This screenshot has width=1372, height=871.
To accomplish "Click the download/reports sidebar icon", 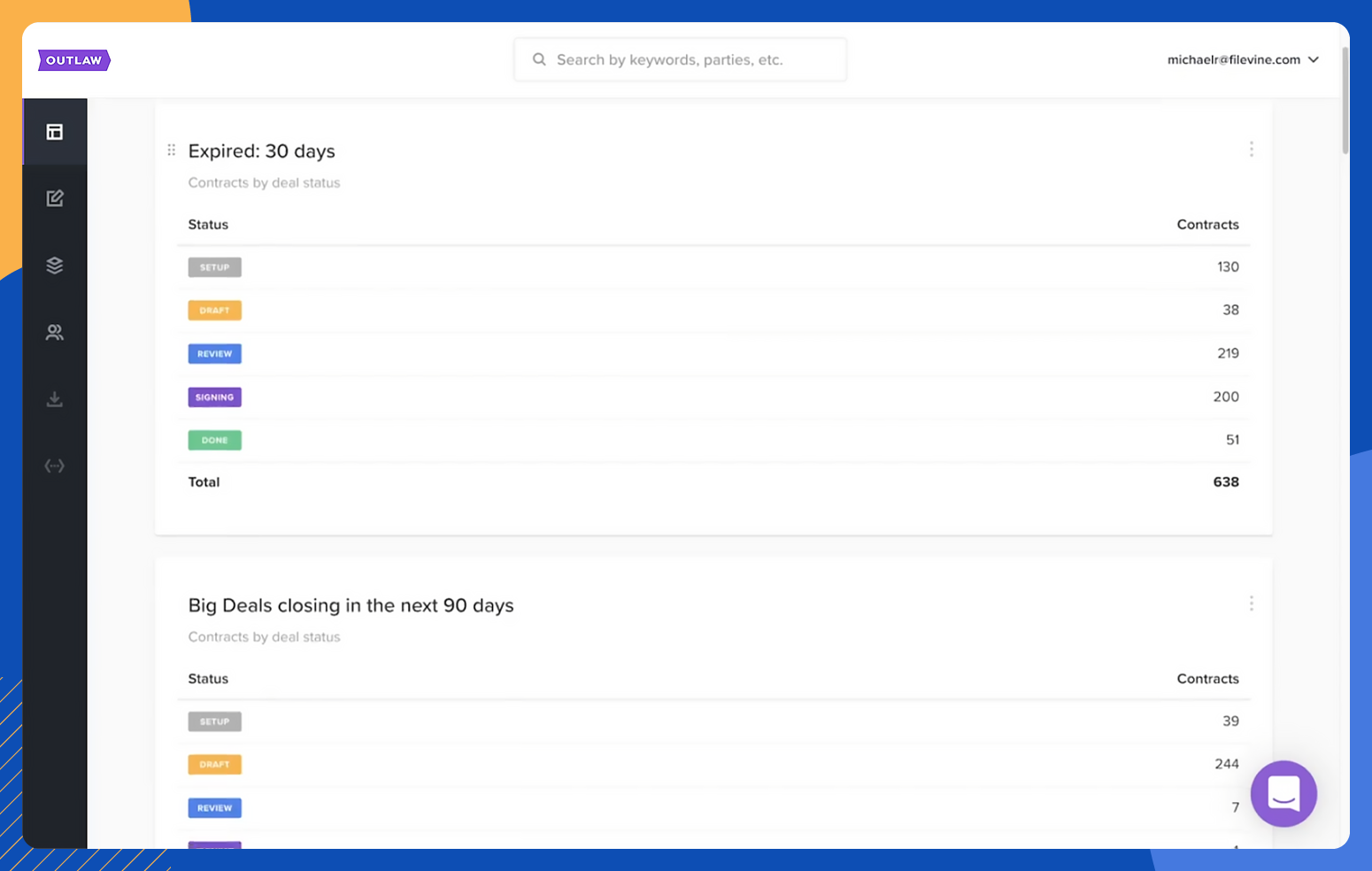I will [x=54, y=398].
